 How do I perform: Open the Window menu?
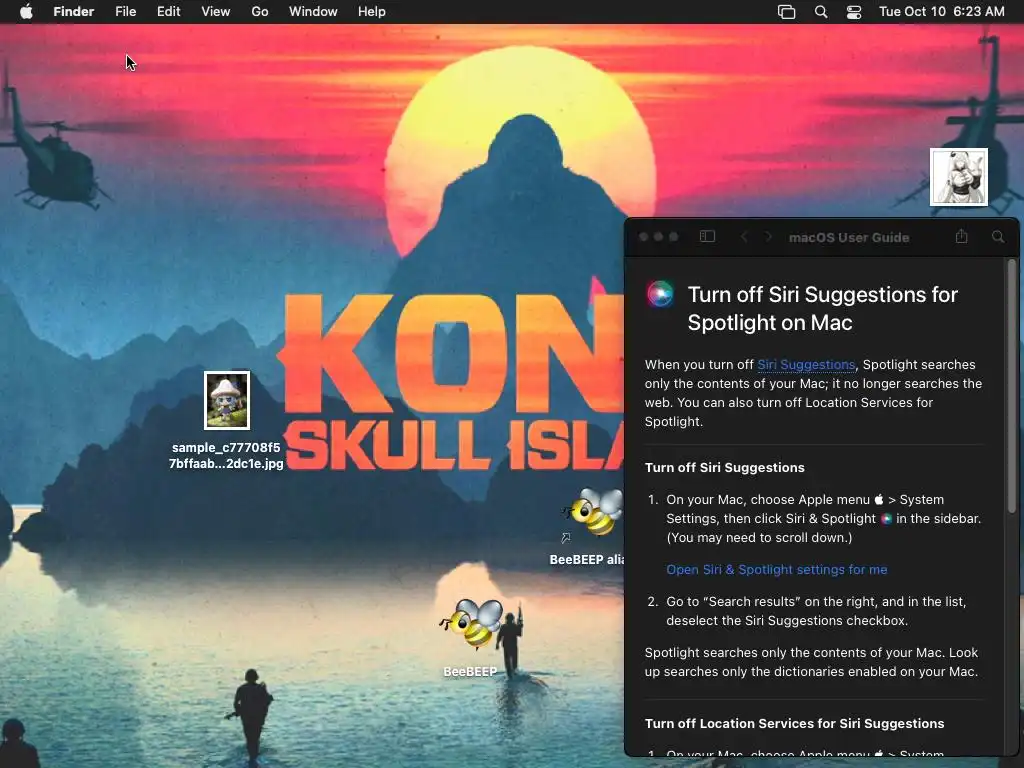[x=313, y=12]
